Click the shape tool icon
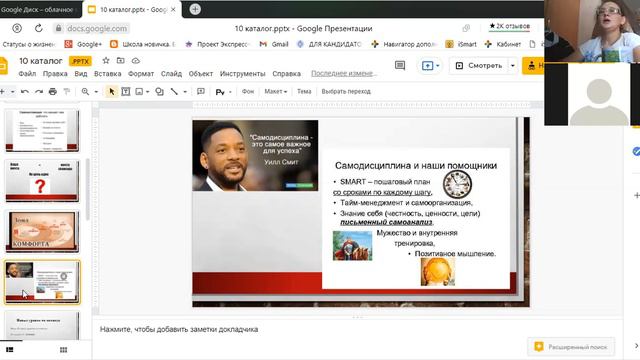 (160, 91)
